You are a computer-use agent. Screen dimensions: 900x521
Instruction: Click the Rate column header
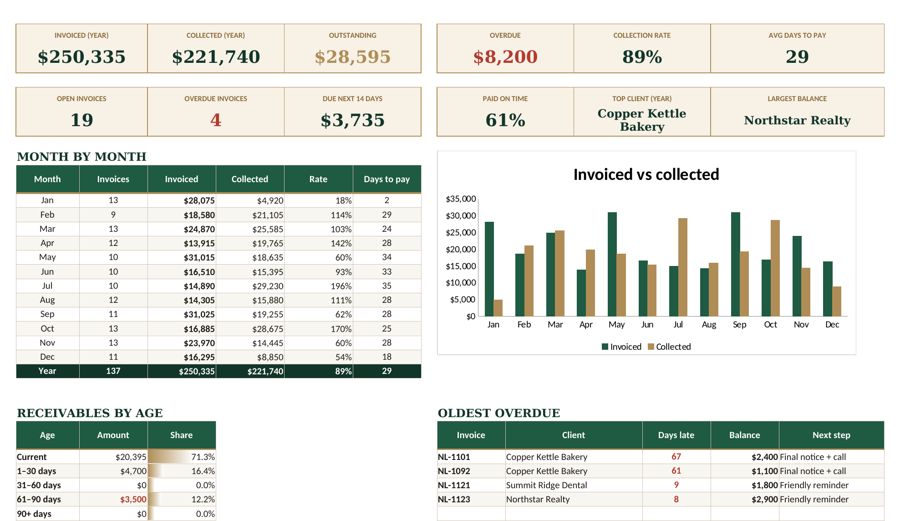pos(318,179)
